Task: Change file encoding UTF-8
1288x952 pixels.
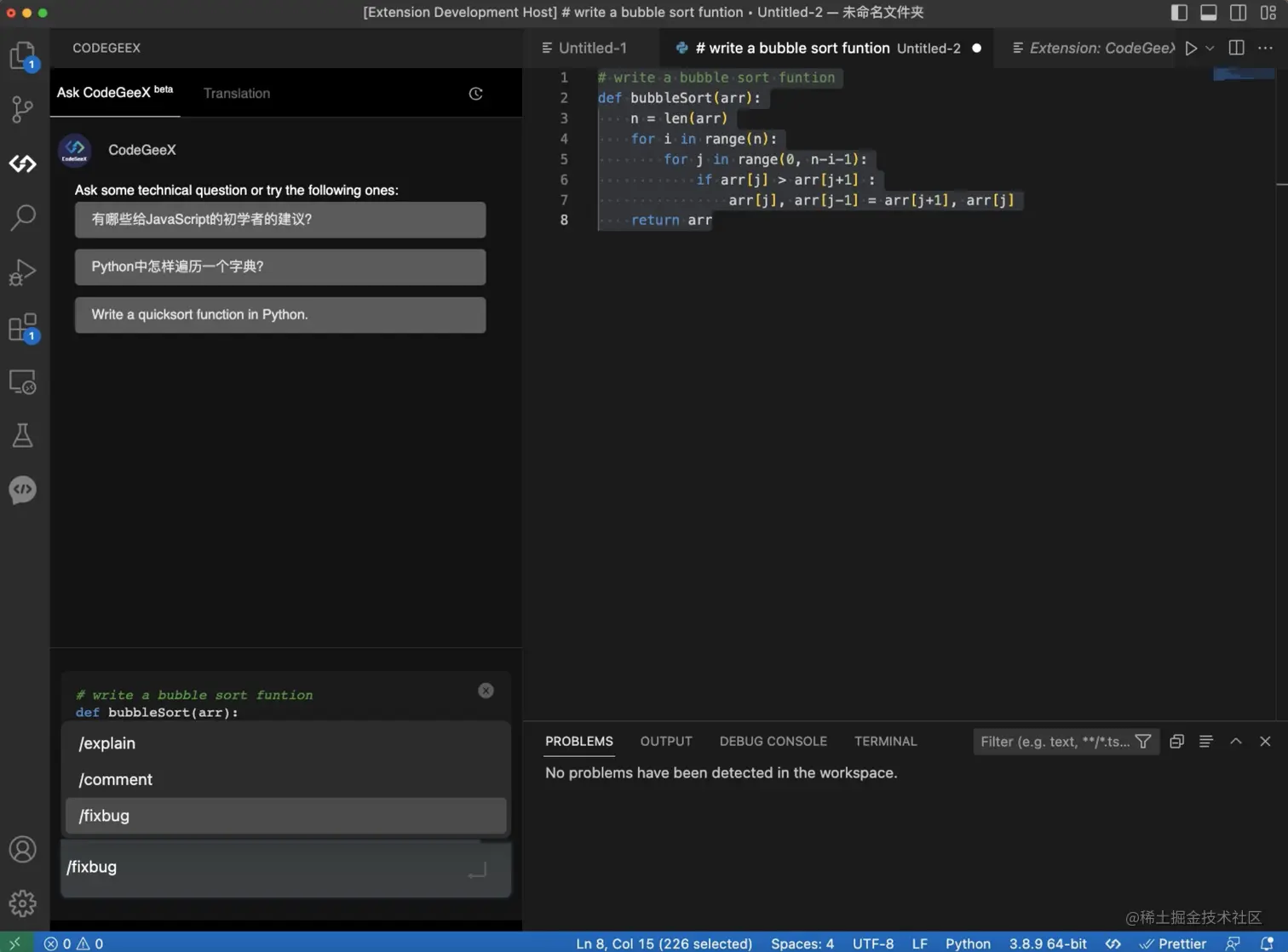Action: point(873,943)
